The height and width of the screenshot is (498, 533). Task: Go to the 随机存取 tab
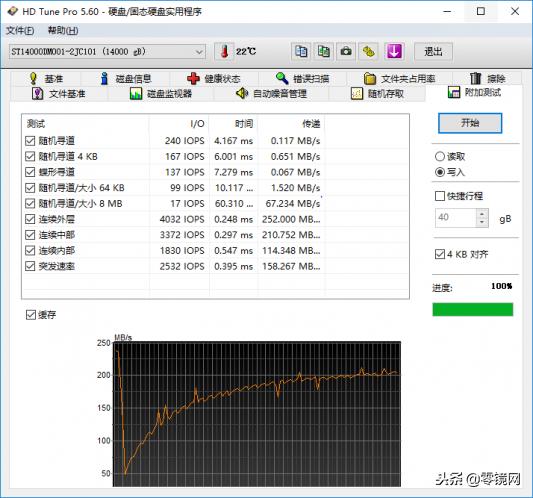(x=377, y=93)
